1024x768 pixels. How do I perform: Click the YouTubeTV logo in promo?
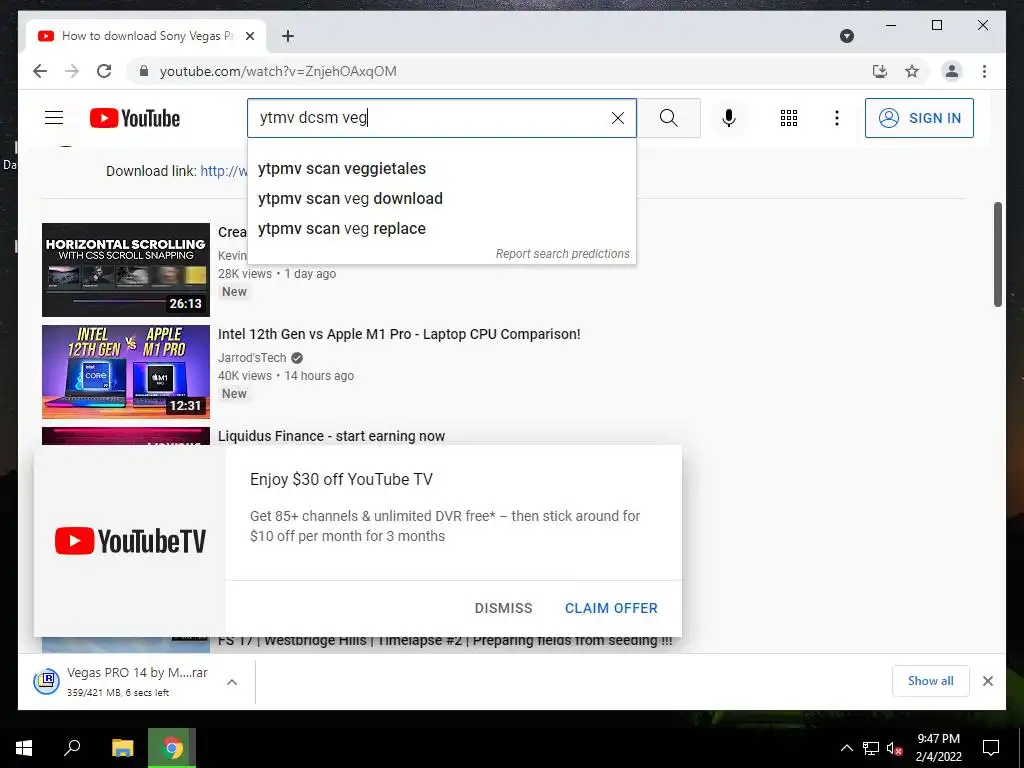point(130,541)
